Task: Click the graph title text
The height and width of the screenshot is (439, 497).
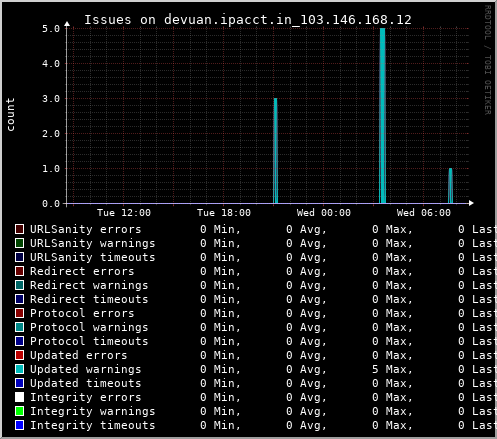Action: pyautogui.click(x=248, y=20)
